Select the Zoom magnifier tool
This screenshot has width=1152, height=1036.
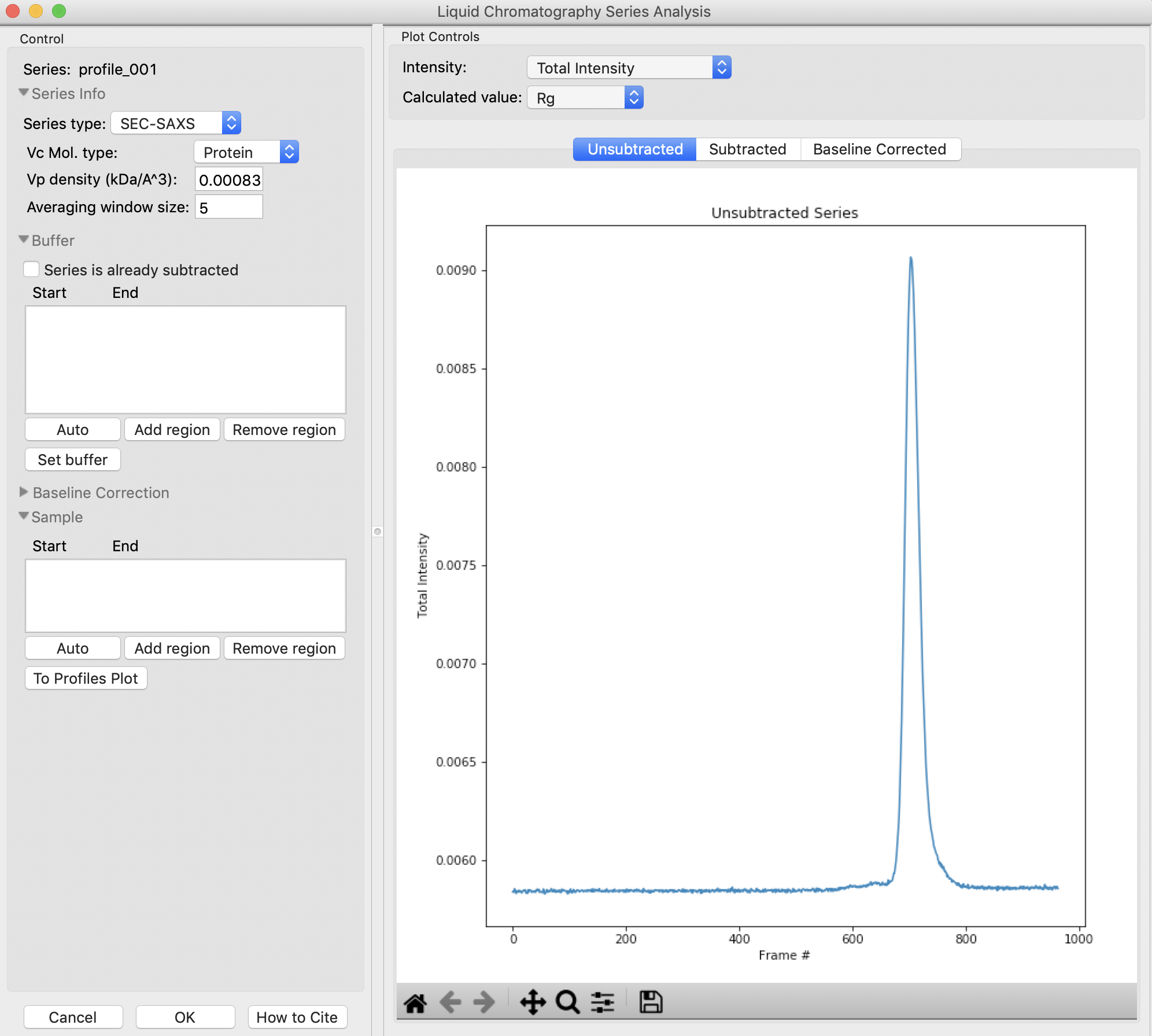(x=567, y=1002)
